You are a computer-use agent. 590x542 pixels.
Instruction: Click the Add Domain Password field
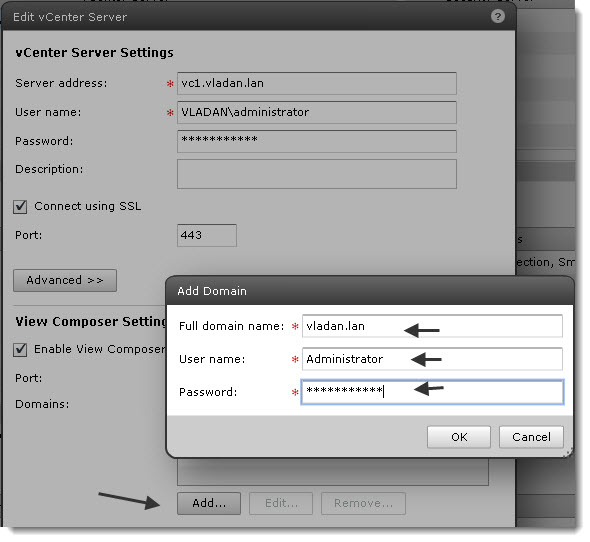(x=432, y=392)
